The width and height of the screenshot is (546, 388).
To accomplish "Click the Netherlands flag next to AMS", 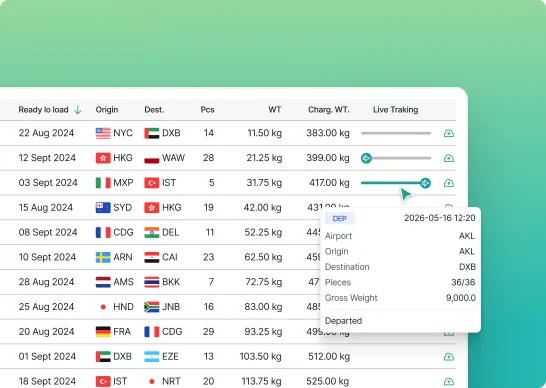I will pos(103,282).
